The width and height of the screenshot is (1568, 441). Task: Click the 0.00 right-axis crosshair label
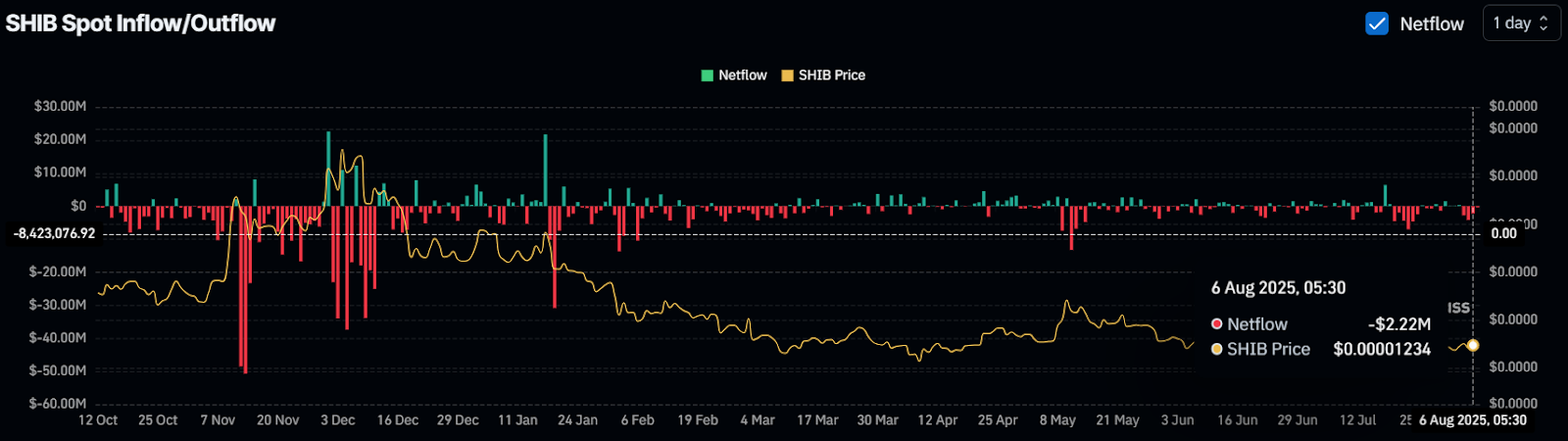coord(1503,233)
